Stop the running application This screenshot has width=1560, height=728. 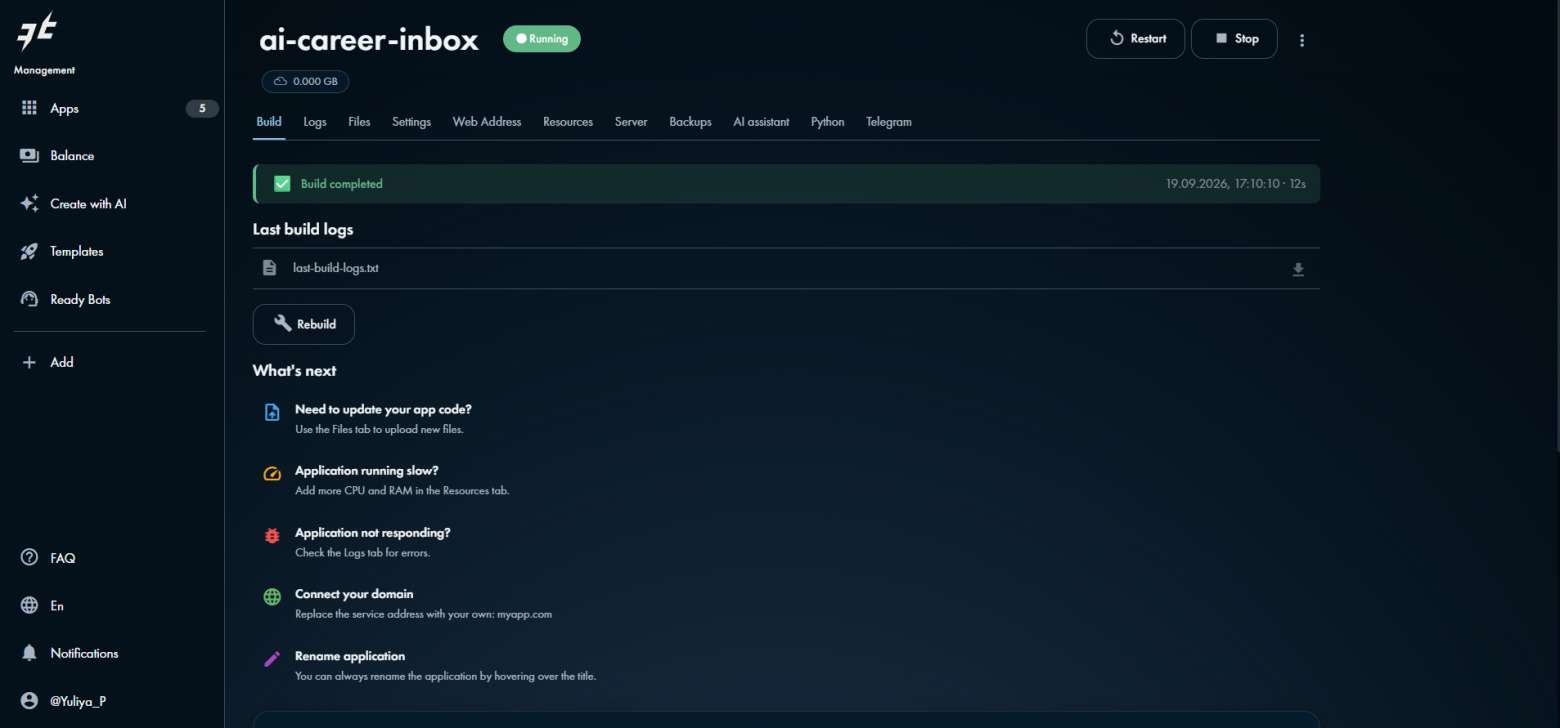tap(1234, 39)
